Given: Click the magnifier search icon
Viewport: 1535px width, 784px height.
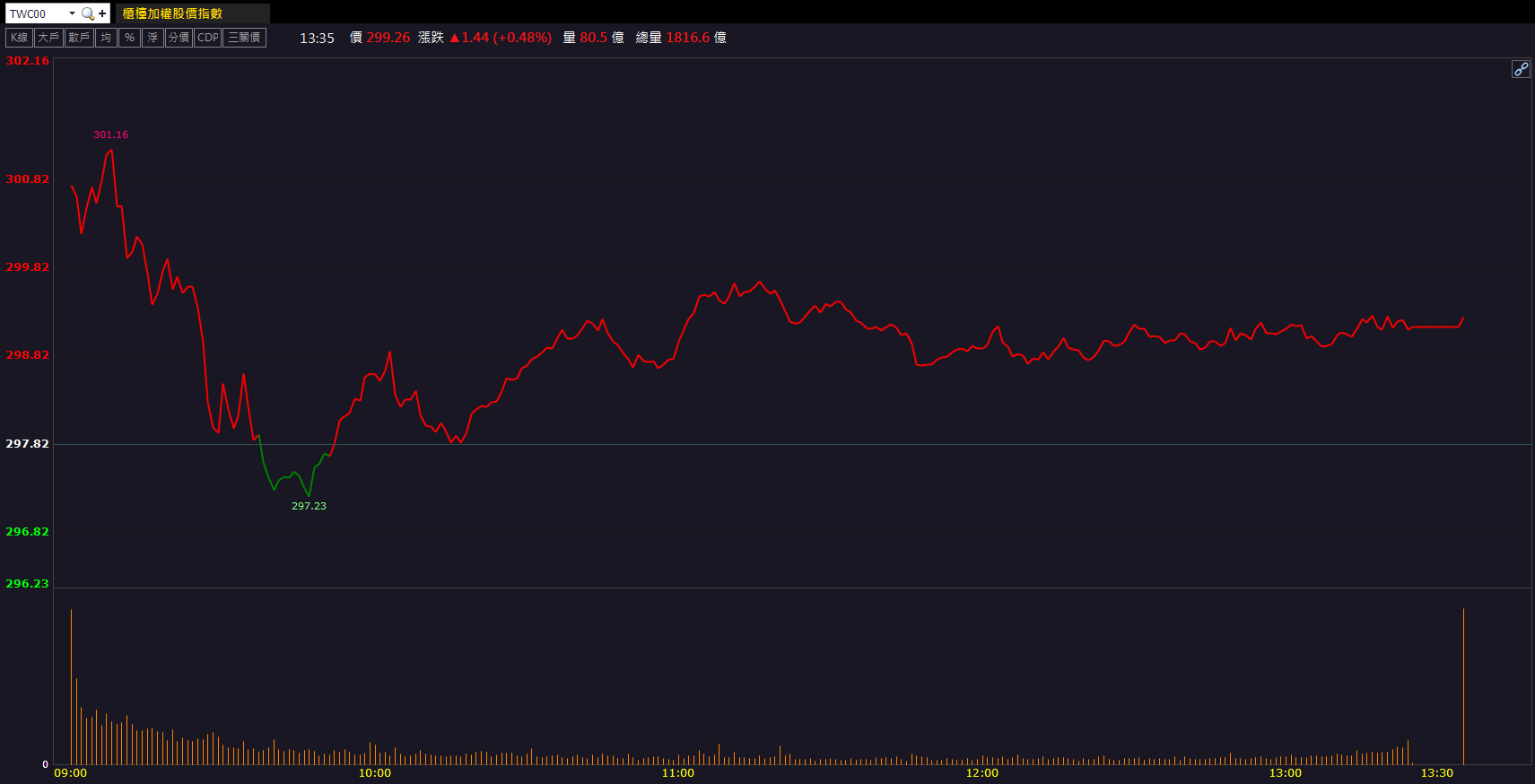Looking at the screenshot, I should coord(87,13).
